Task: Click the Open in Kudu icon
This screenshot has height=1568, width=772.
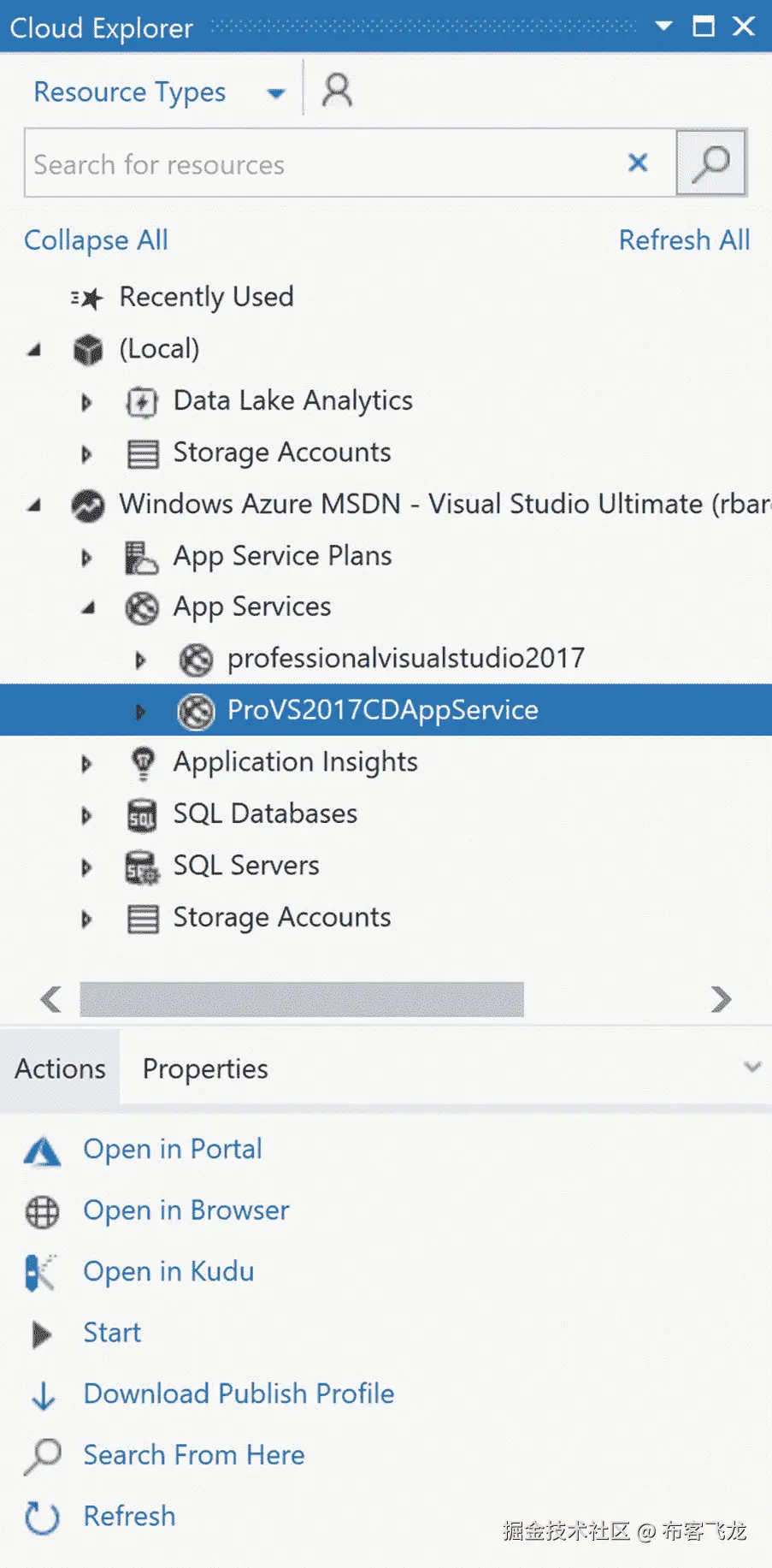Action: [x=40, y=1273]
